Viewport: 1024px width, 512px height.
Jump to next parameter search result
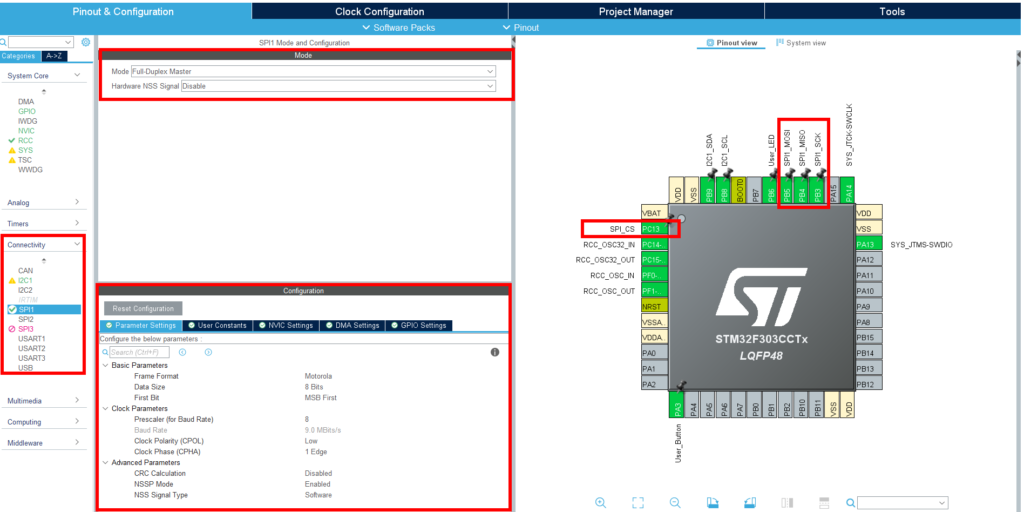click(x=208, y=352)
